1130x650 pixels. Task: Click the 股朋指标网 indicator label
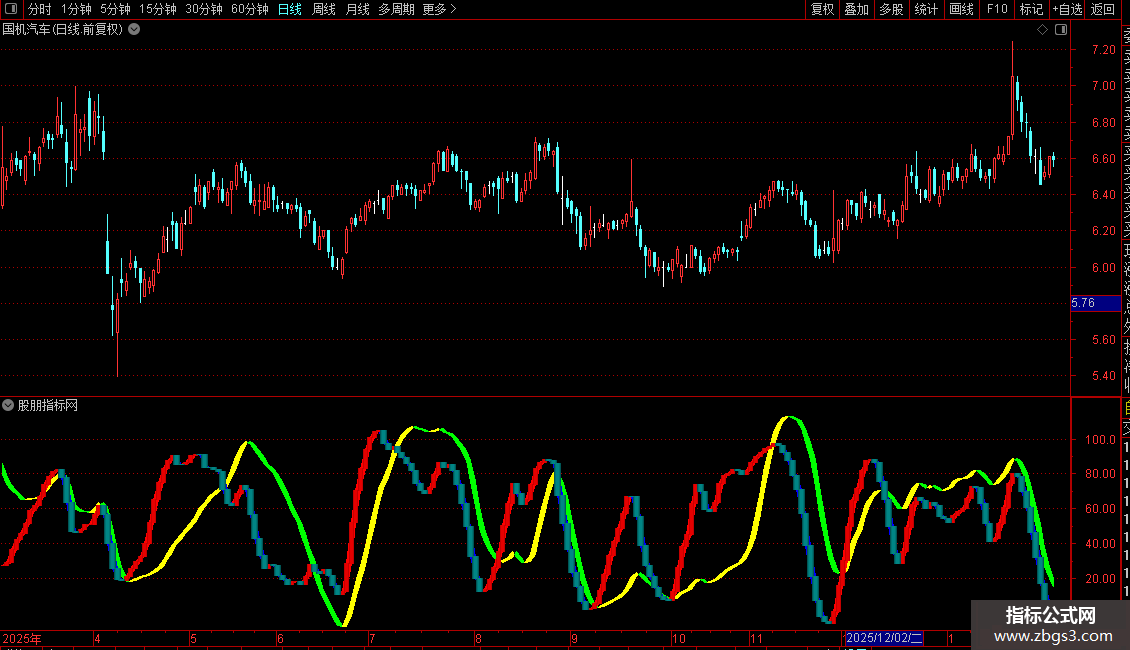click(48, 406)
